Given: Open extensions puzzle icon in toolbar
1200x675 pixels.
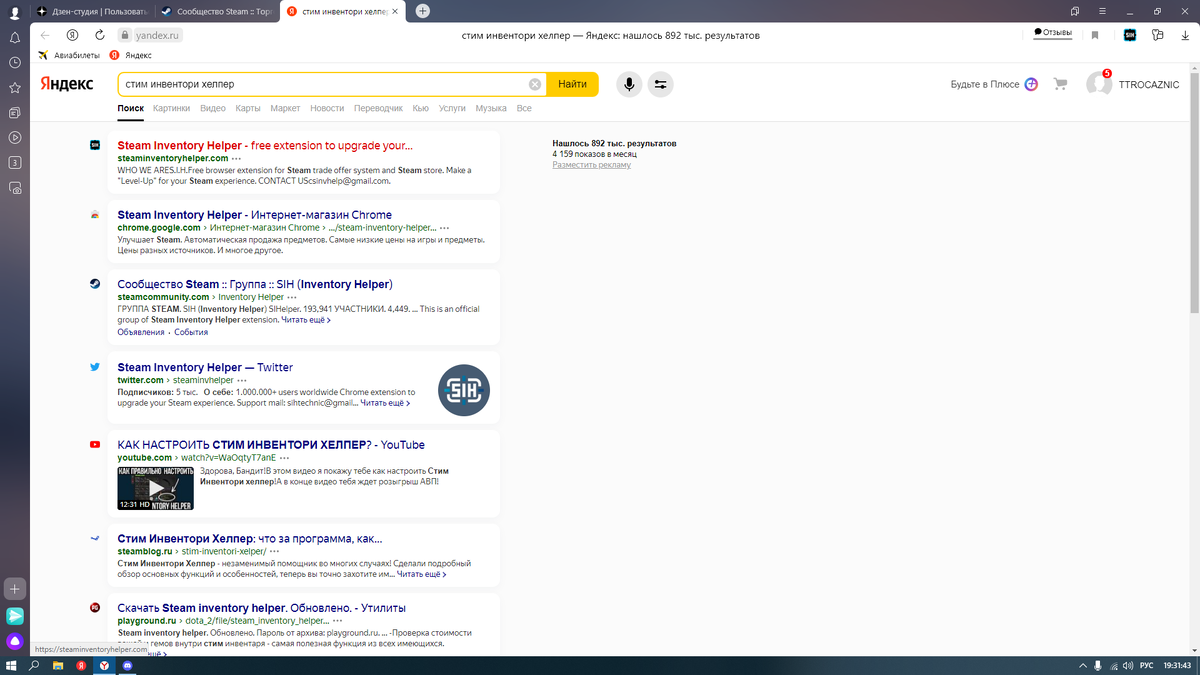Looking at the screenshot, I should pyautogui.click(x=1157, y=34).
